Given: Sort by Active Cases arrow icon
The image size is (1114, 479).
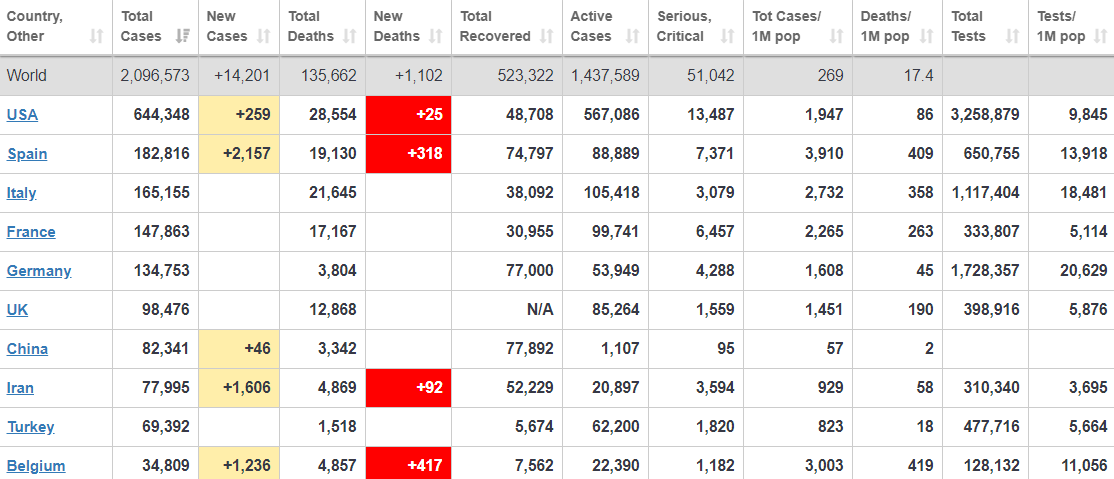Looking at the screenshot, I should coord(633,37).
